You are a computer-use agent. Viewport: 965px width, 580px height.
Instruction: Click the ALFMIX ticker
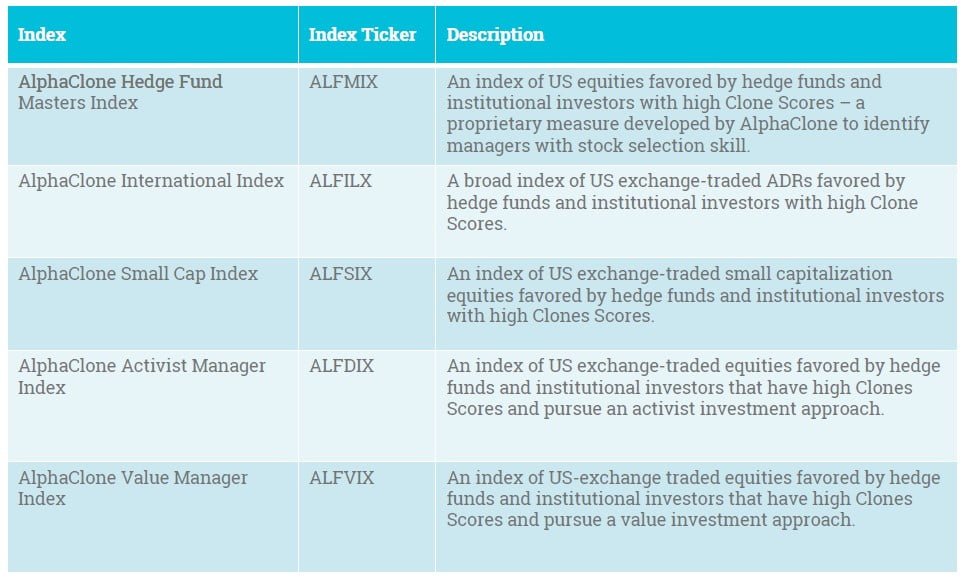(x=344, y=82)
